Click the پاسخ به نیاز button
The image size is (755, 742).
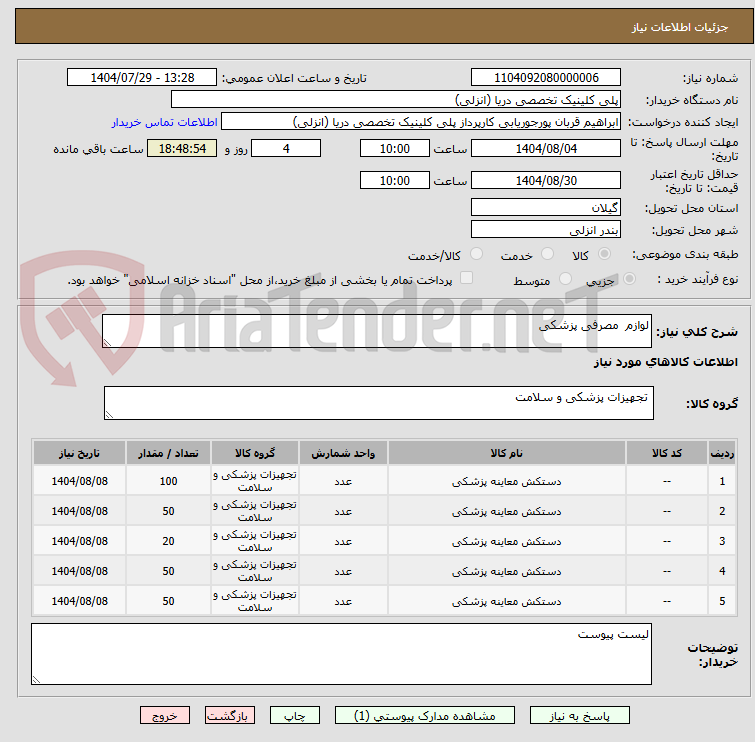click(579, 715)
